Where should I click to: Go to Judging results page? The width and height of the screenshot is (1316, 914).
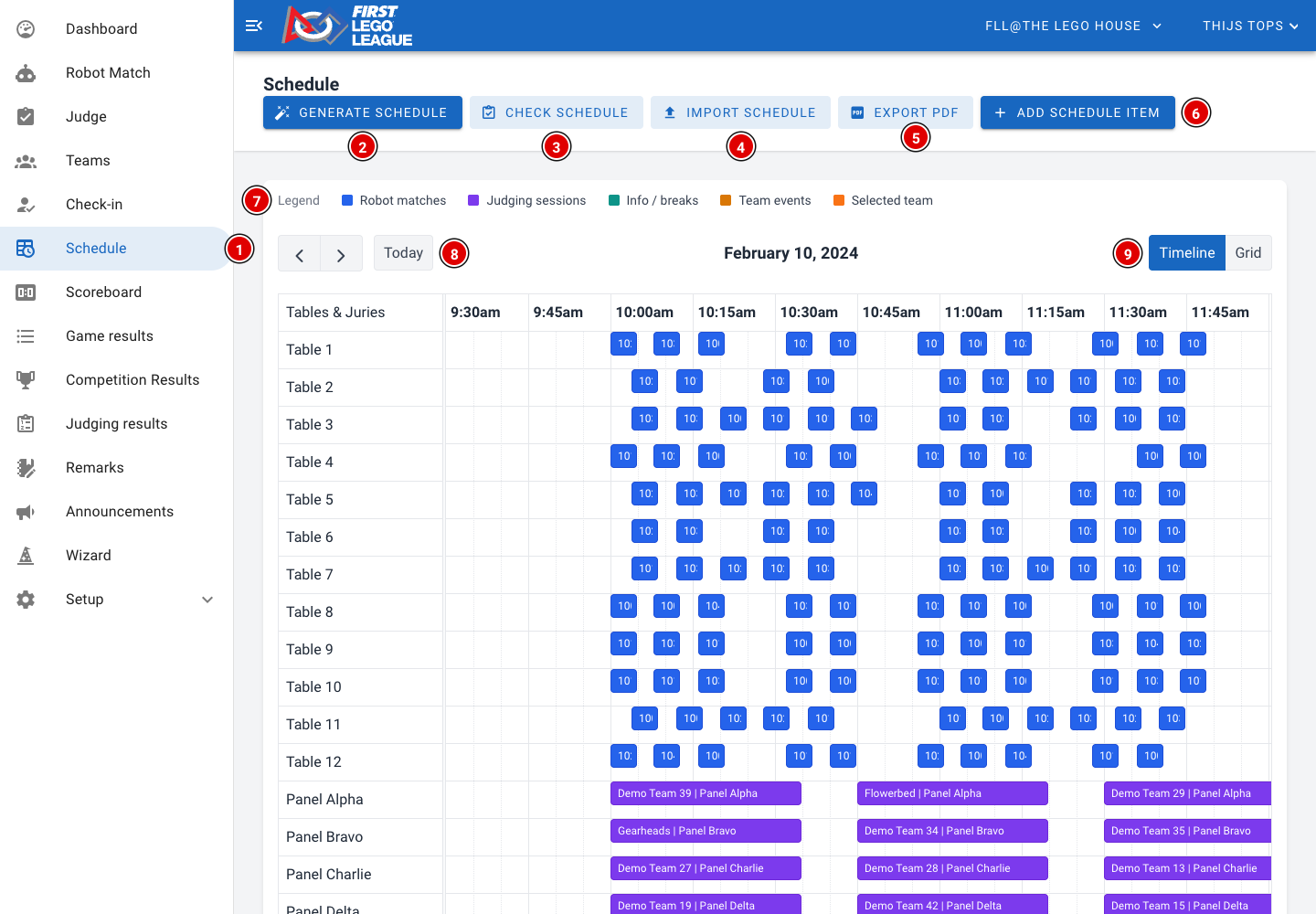pyautogui.click(x=116, y=424)
